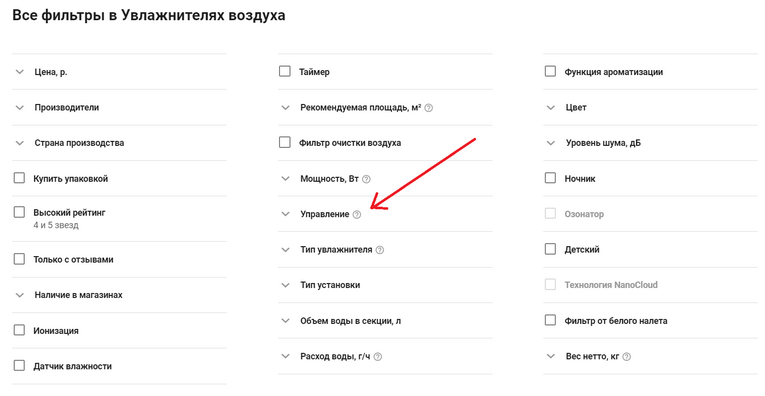Click the Объем воды в секции label
The image size is (765, 396).
pyautogui.click(x=350, y=321)
